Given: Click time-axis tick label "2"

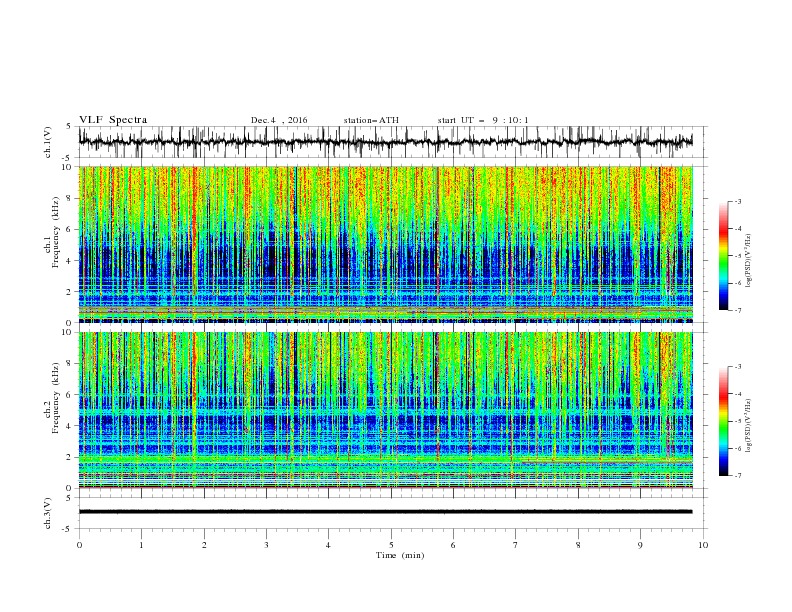Looking at the screenshot, I should [x=204, y=545].
